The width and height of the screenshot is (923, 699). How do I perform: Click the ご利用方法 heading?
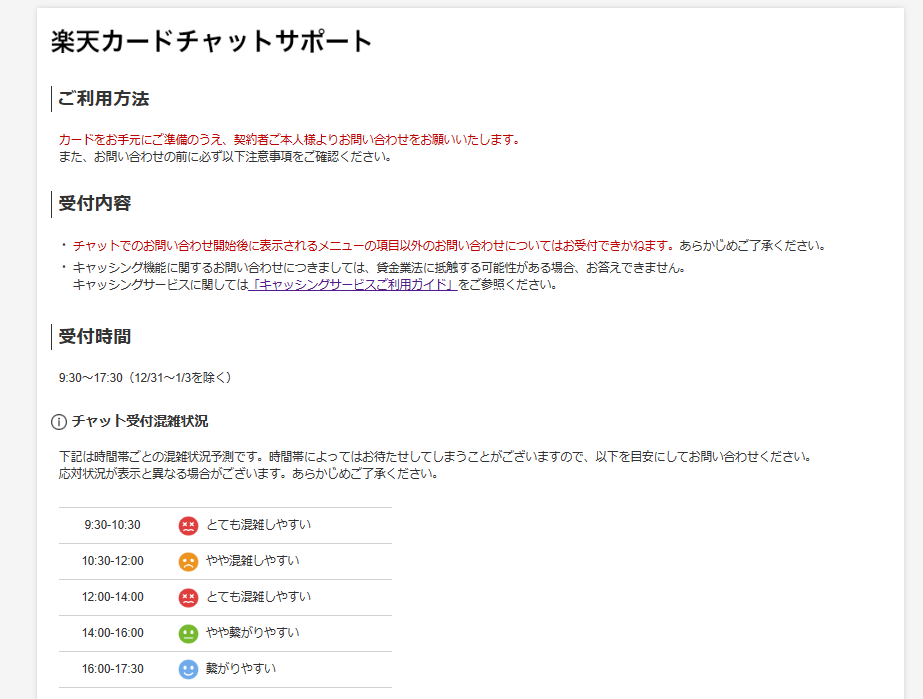104,98
